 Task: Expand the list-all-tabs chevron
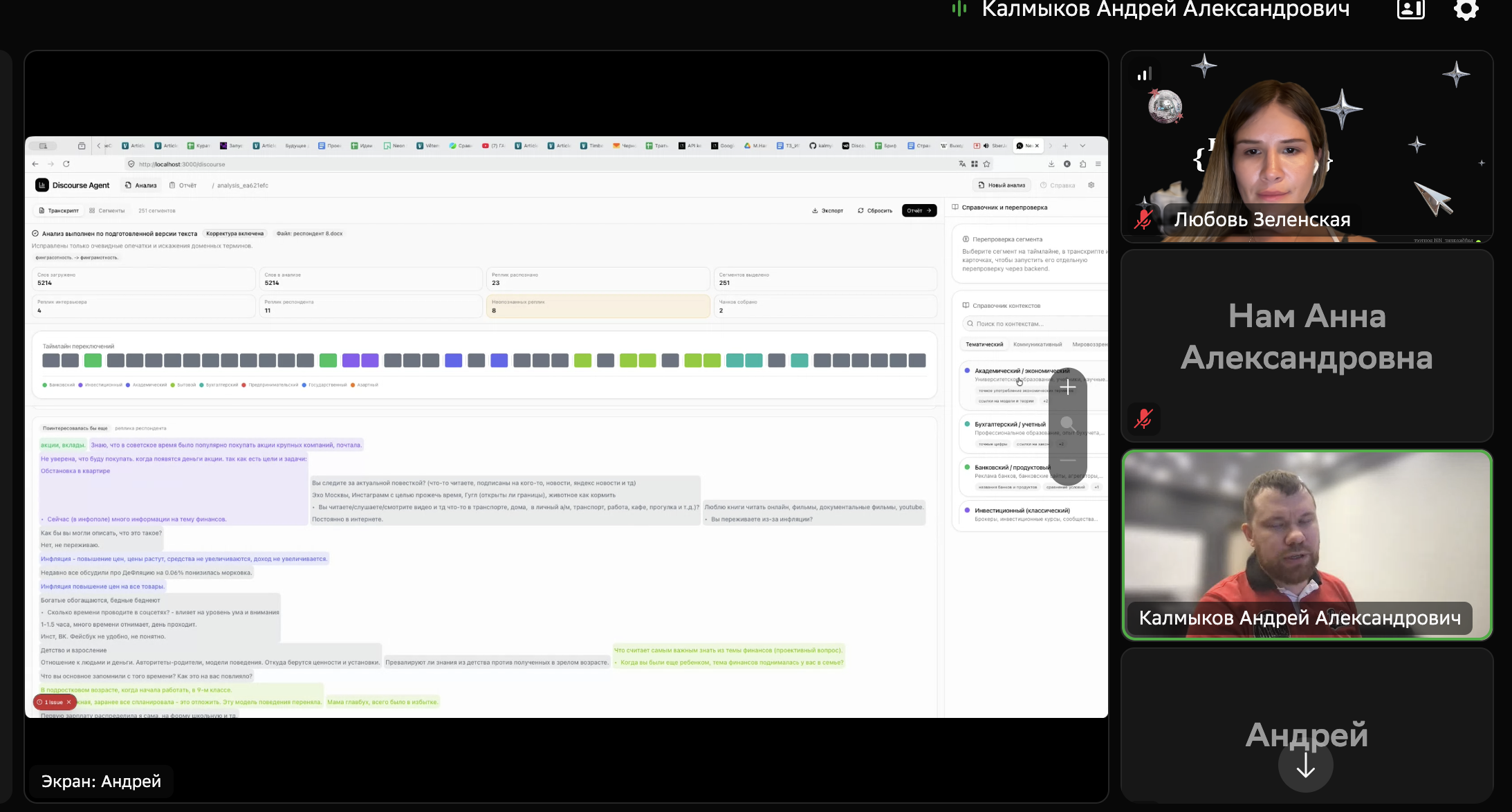1082,146
